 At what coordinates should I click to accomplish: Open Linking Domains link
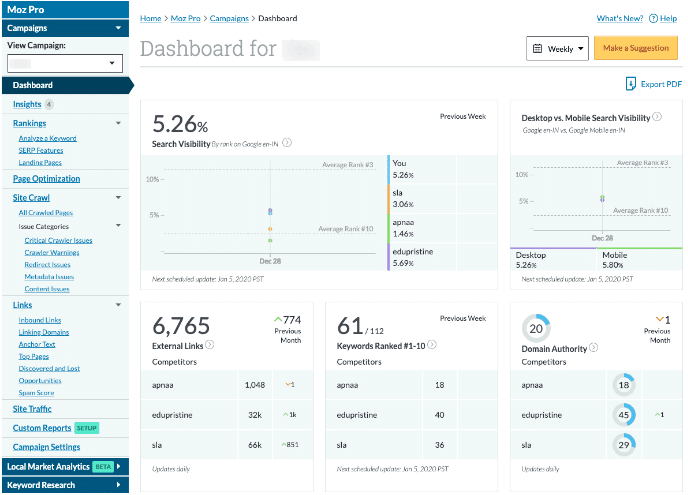point(43,332)
